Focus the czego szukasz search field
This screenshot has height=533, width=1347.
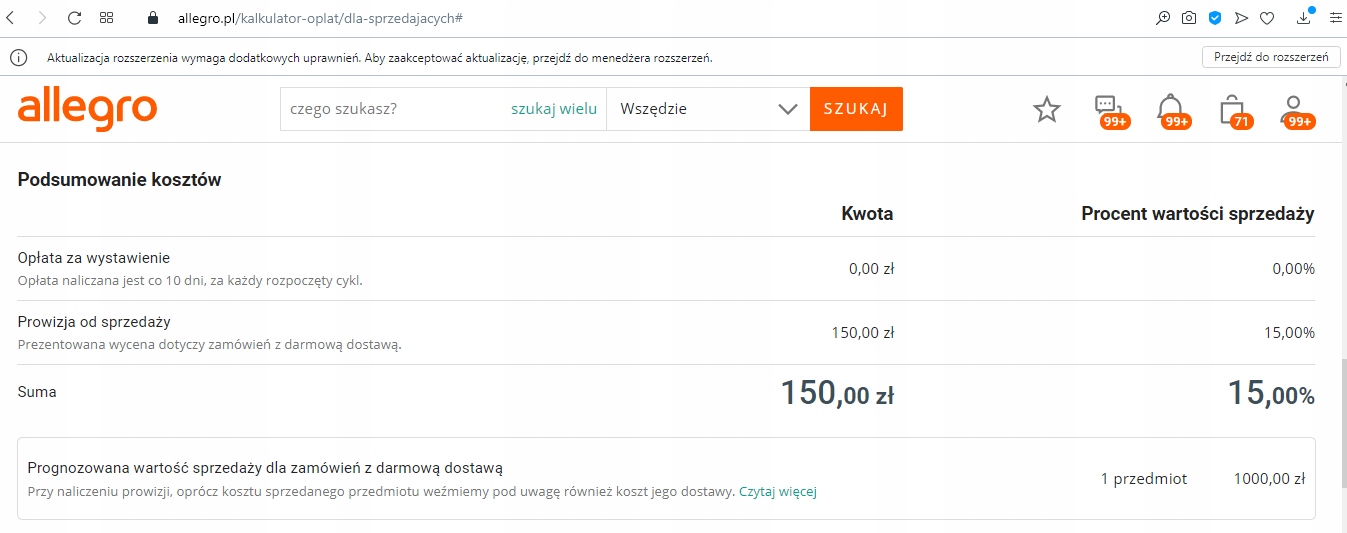tap(395, 109)
